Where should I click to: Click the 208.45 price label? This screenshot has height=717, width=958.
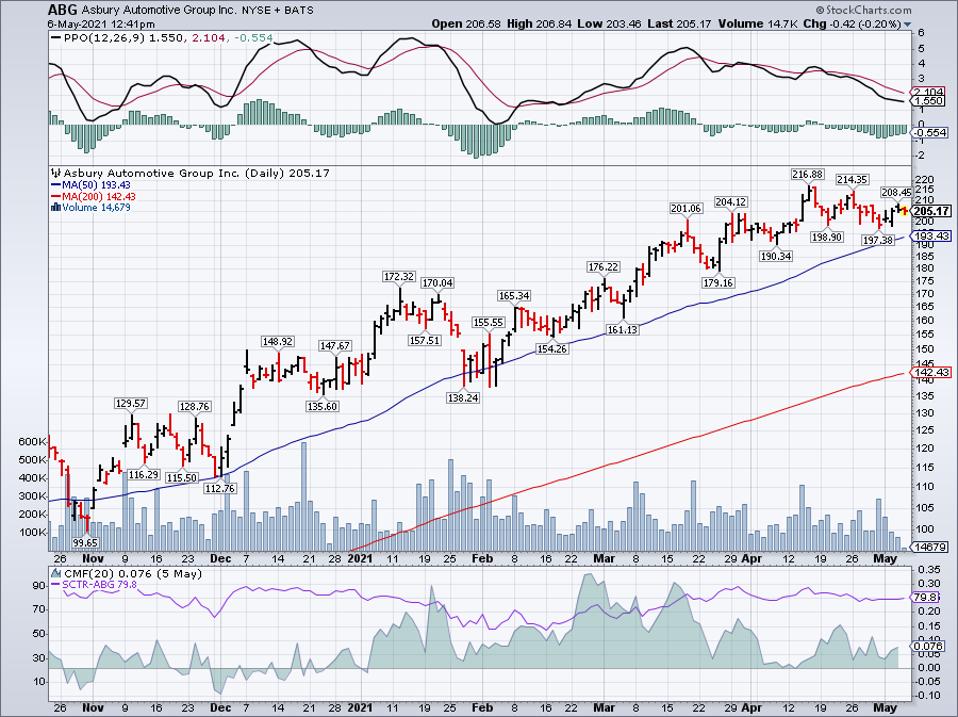point(896,192)
